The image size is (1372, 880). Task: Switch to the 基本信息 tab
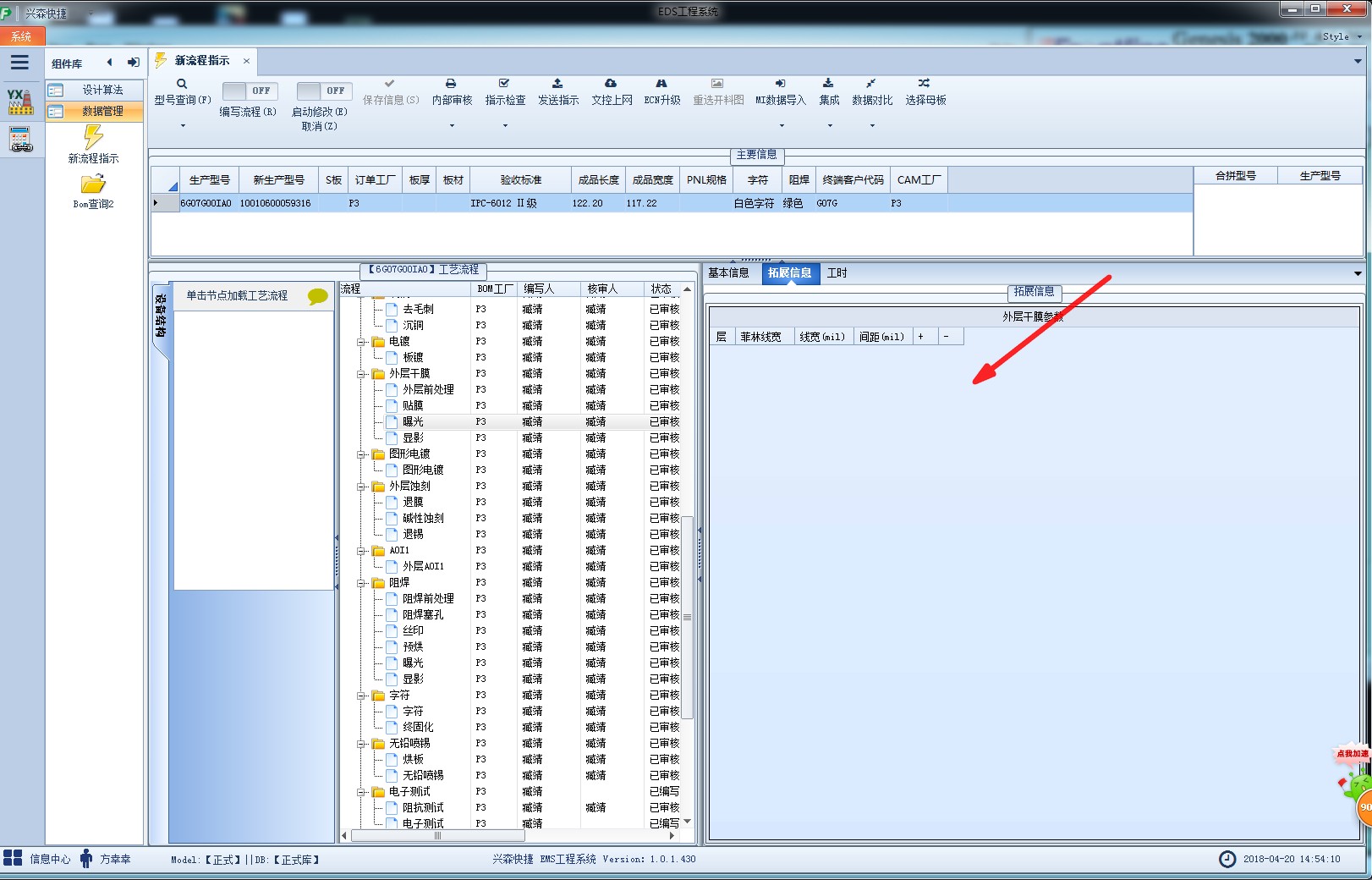728,272
